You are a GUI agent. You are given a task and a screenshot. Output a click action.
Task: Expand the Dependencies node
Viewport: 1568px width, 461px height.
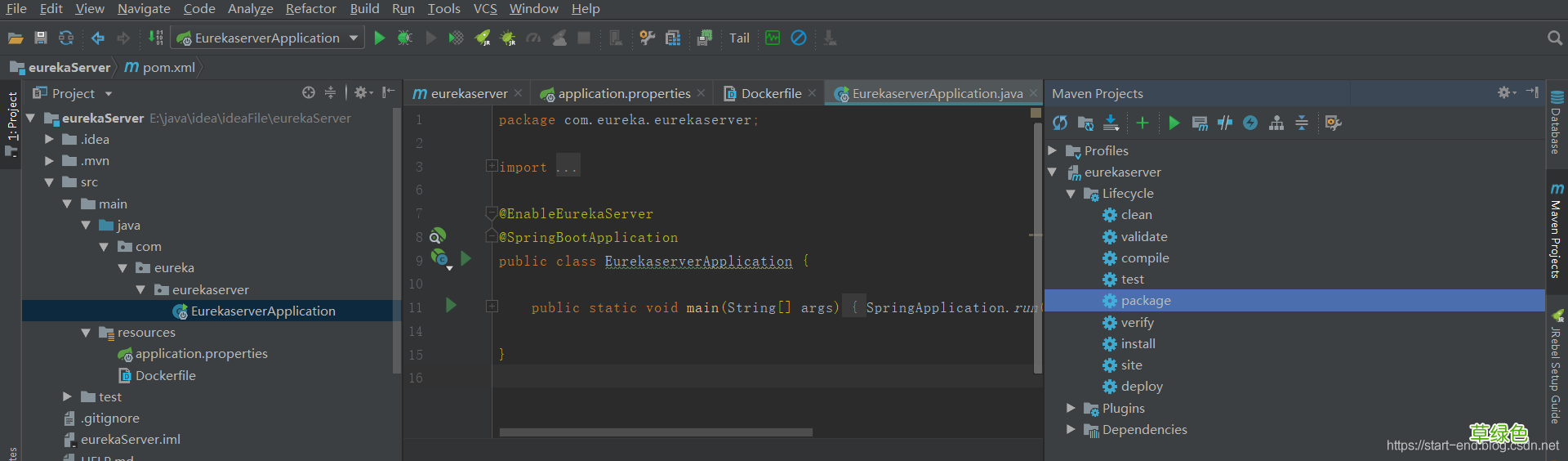point(1071,429)
